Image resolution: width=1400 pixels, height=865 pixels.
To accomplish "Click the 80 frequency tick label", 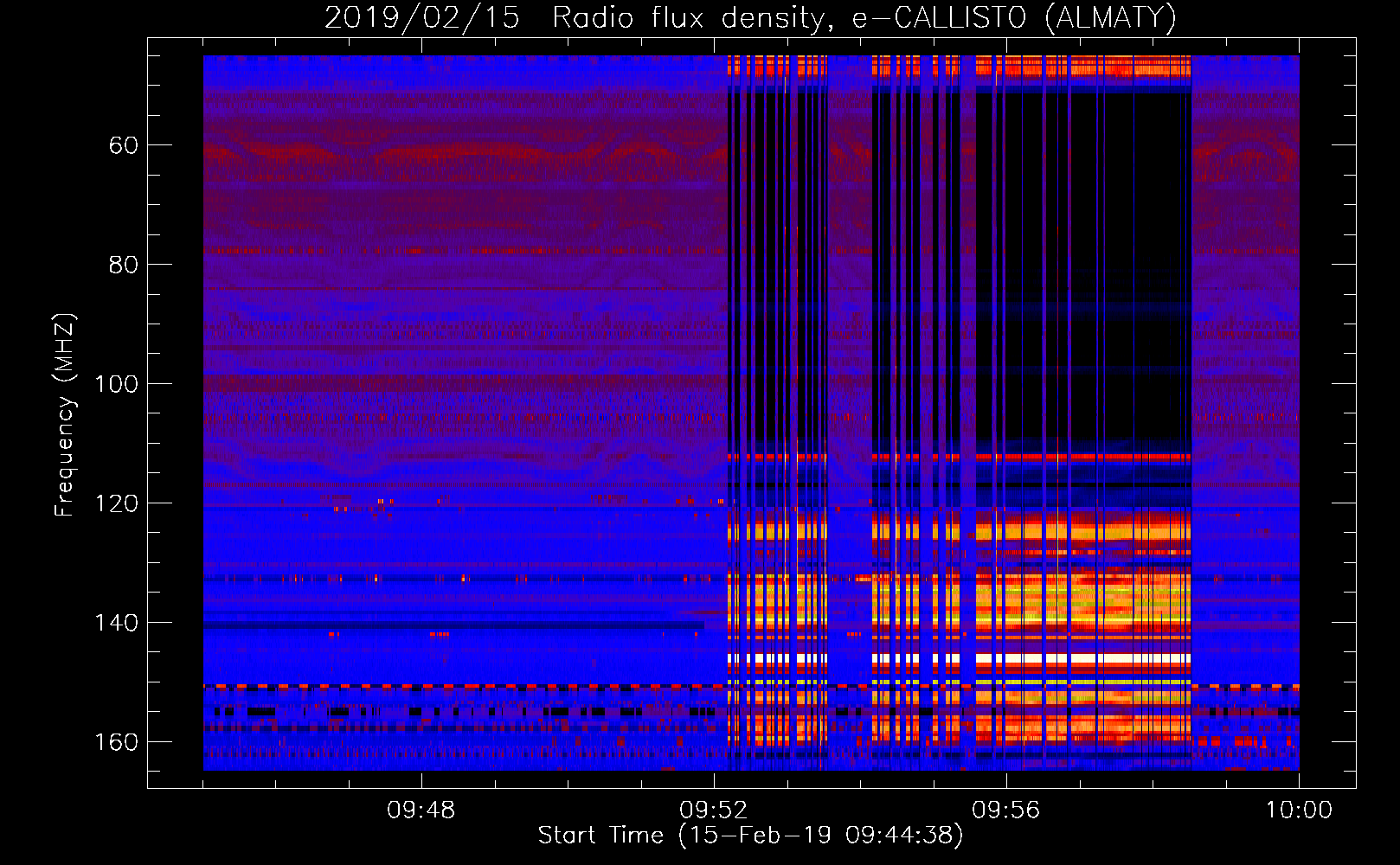I will click(124, 265).
